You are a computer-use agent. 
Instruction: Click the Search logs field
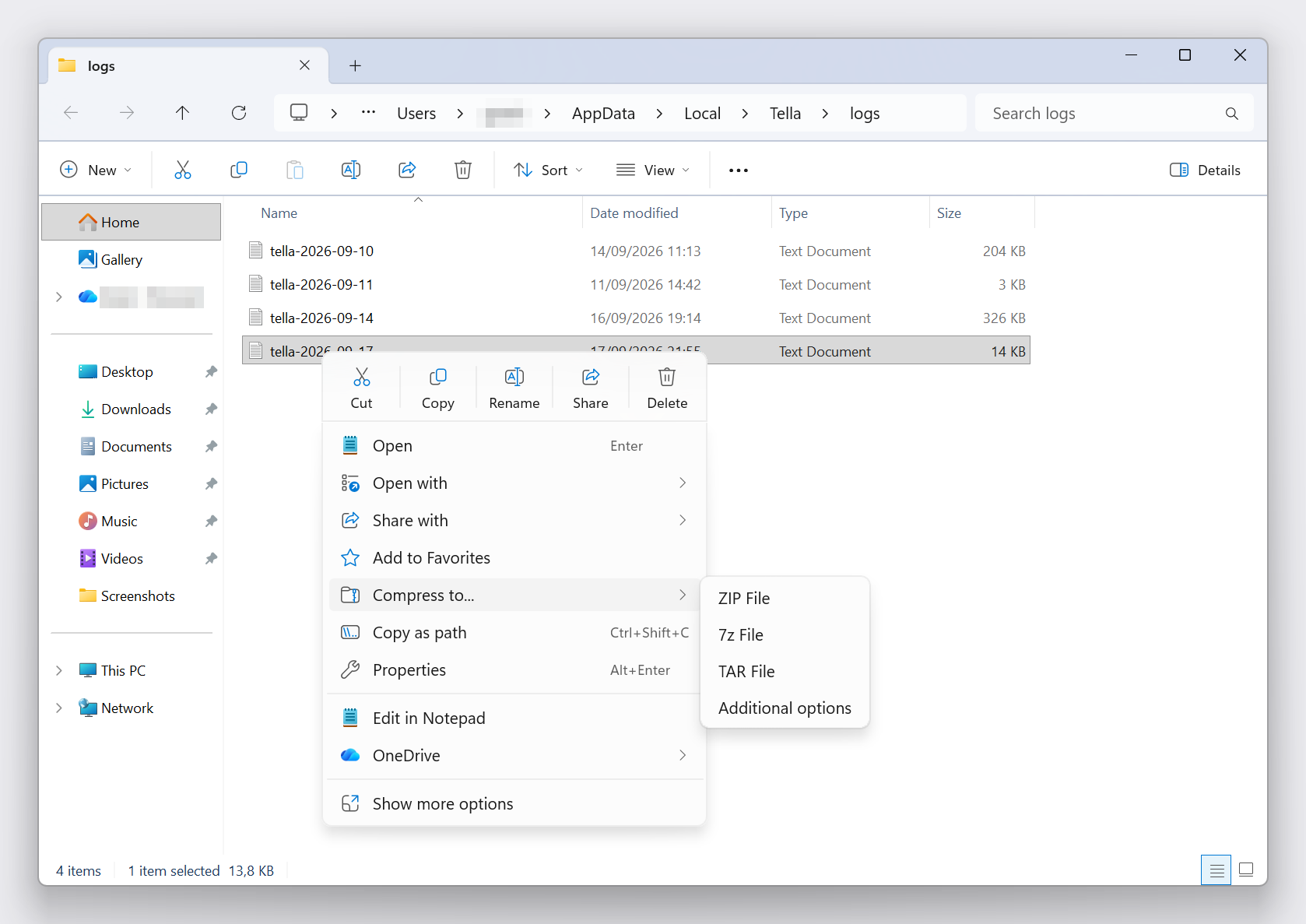(1115, 114)
